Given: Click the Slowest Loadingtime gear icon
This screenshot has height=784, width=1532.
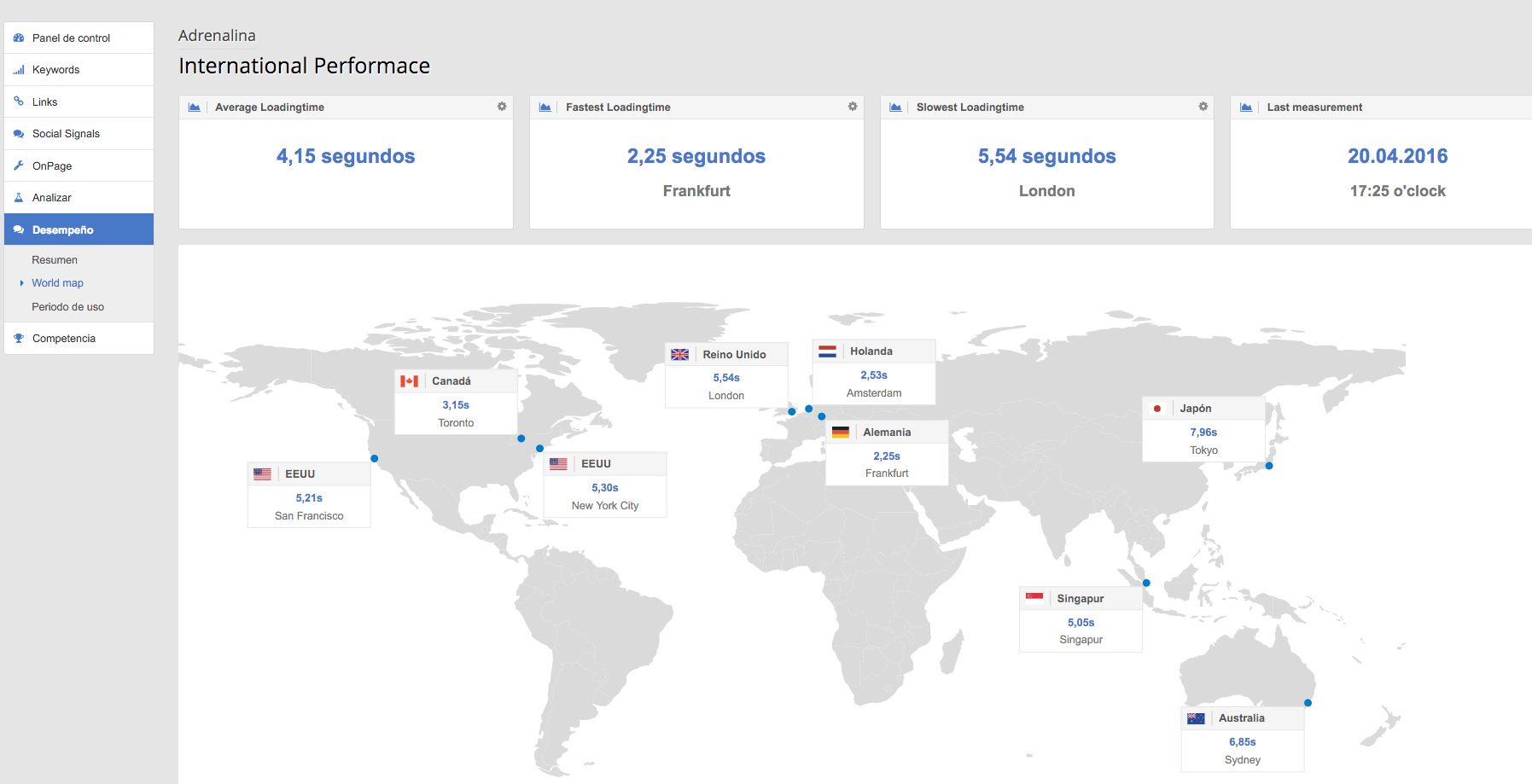Looking at the screenshot, I should point(1203,107).
